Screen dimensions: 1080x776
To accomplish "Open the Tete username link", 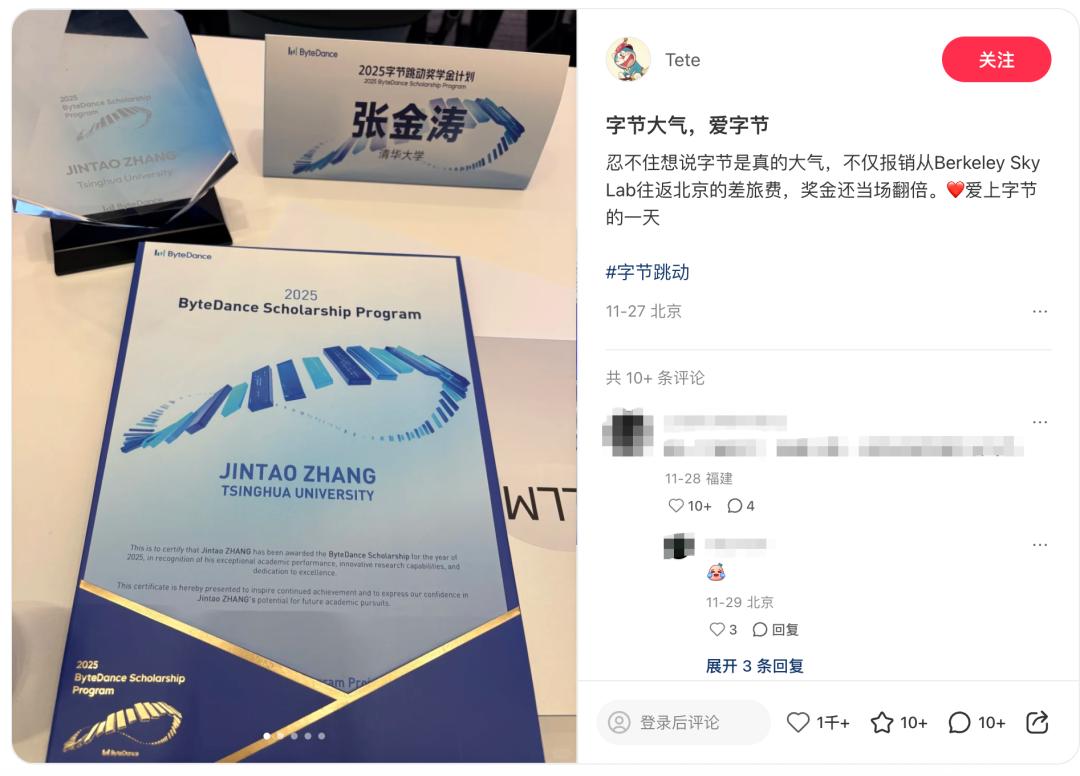I will point(683,60).
